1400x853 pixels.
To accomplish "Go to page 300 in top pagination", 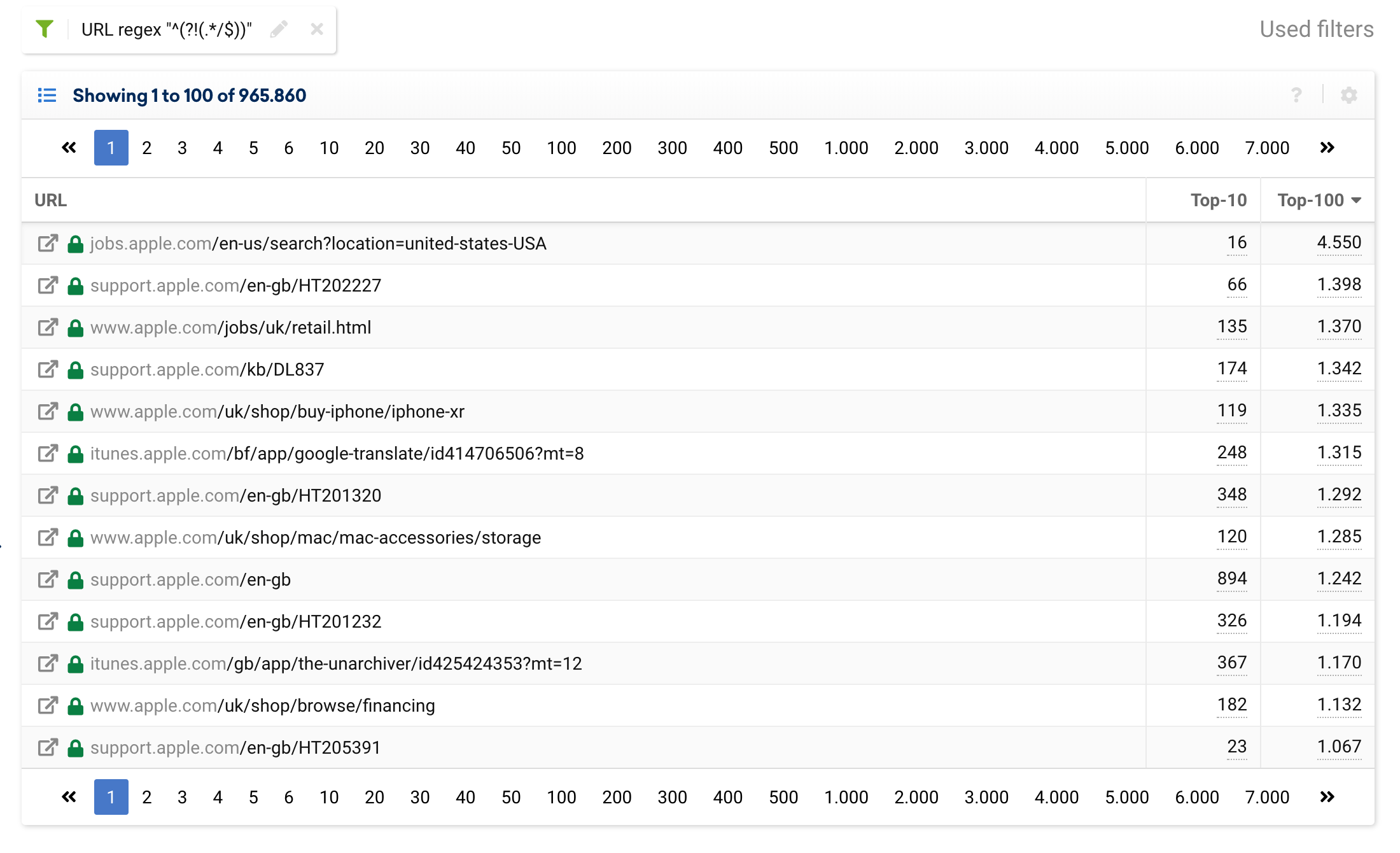I will pyautogui.click(x=672, y=148).
